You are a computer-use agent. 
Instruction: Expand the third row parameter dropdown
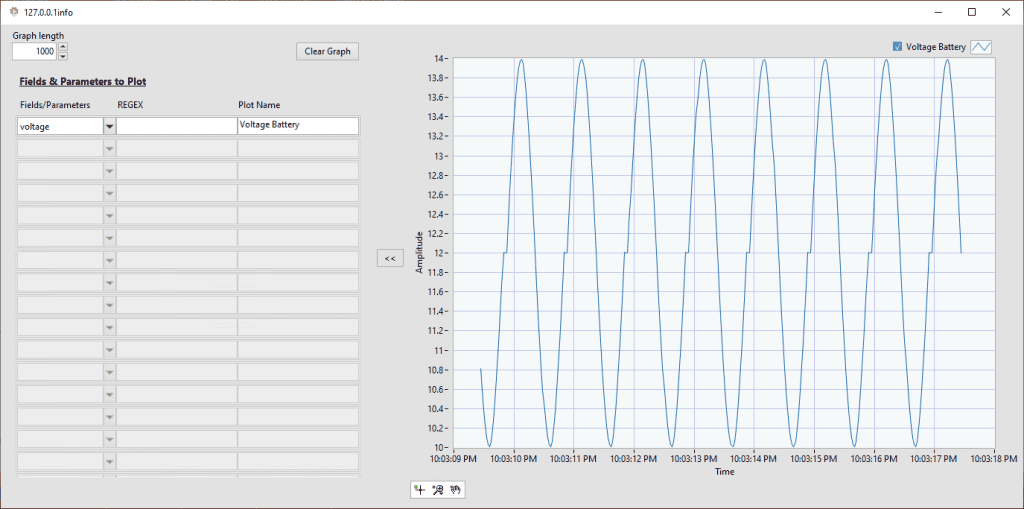[109, 171]
